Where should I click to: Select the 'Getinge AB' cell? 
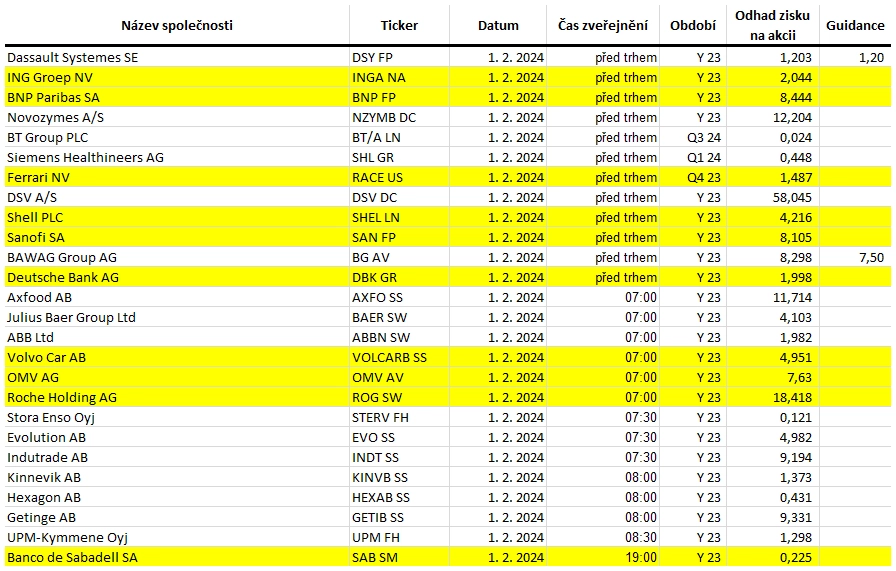click(177, 517)
